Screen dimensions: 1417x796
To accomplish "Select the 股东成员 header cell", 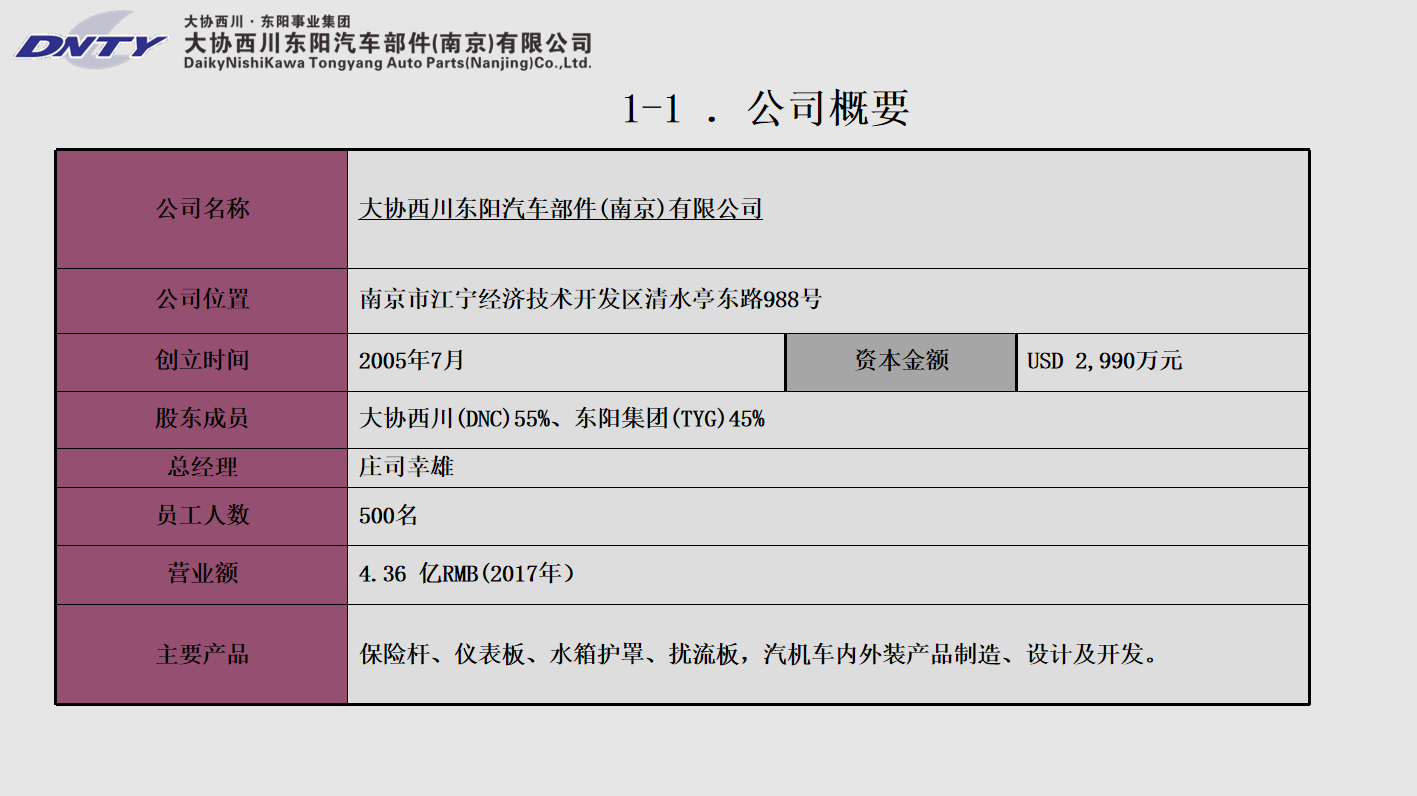I will (x=203, y=419).
